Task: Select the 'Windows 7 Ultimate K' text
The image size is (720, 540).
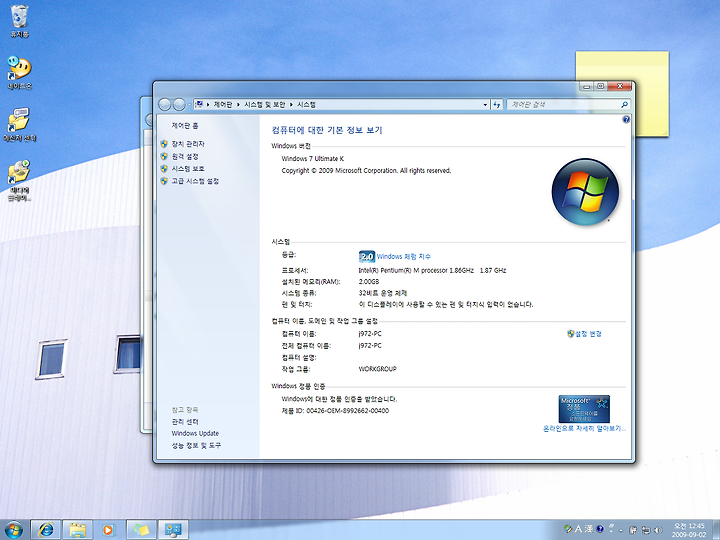Action: point(313,158)
